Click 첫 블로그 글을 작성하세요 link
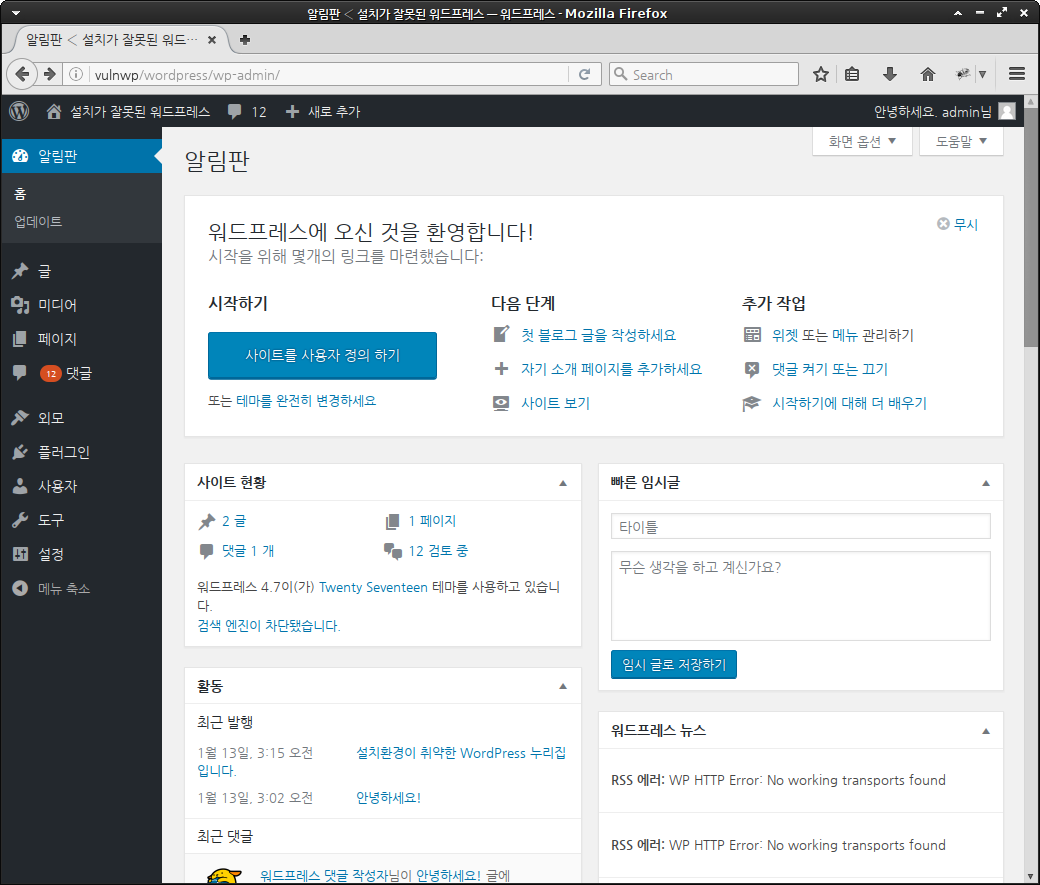This screenshot has height=885, width=1040. pos(598,335)
